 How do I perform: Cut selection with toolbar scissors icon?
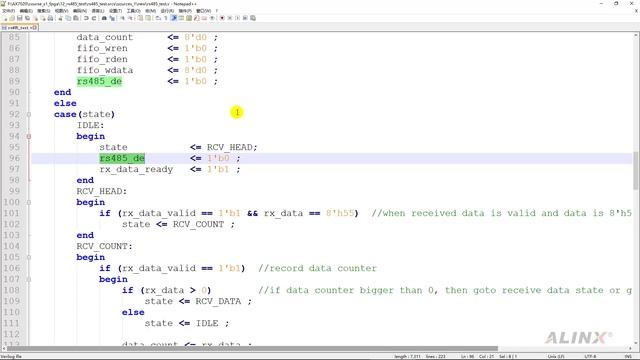tap(60, 18)
